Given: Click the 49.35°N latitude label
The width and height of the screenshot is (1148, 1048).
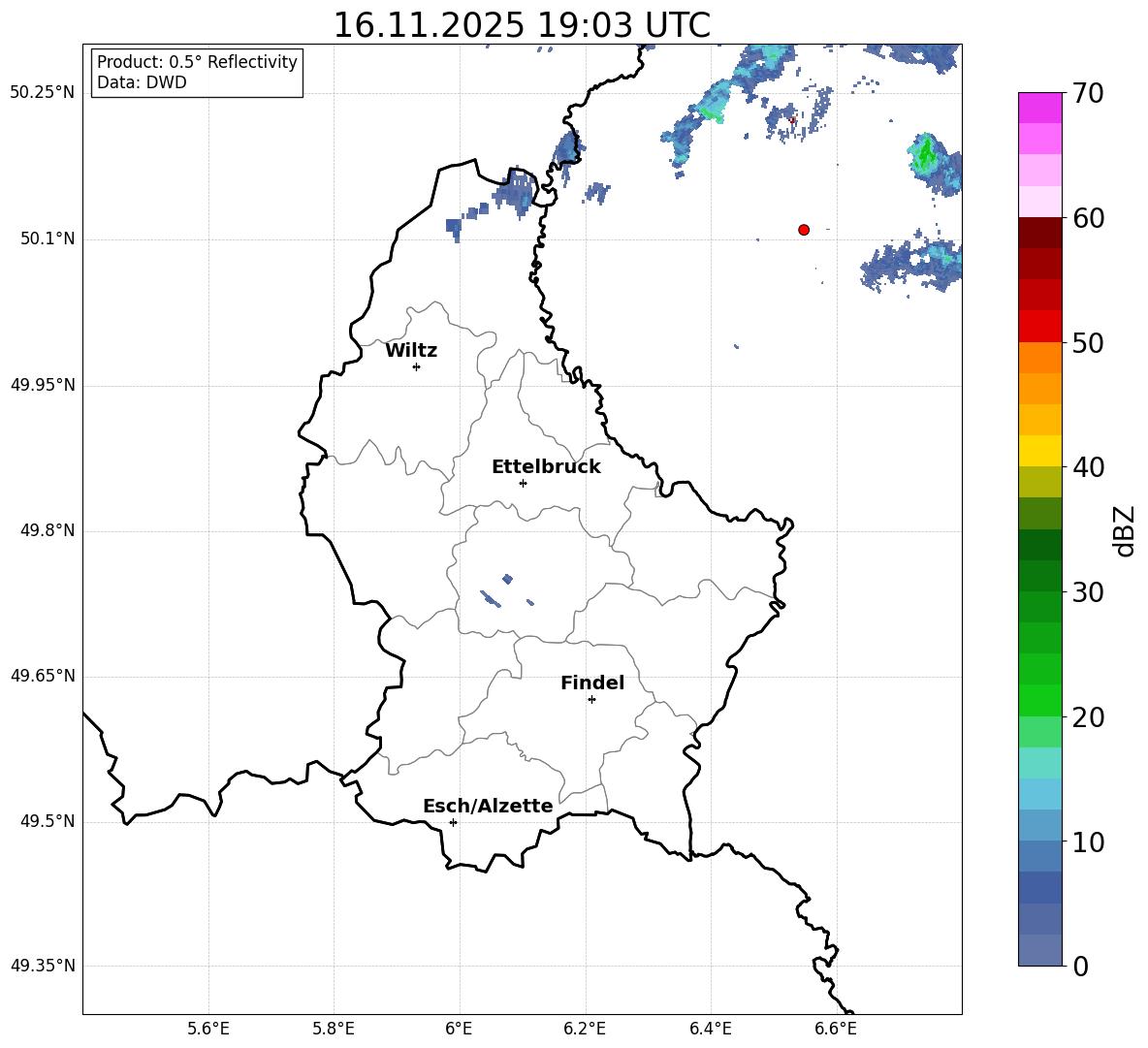Looking at the screenshot, I should tap(43, 966).
